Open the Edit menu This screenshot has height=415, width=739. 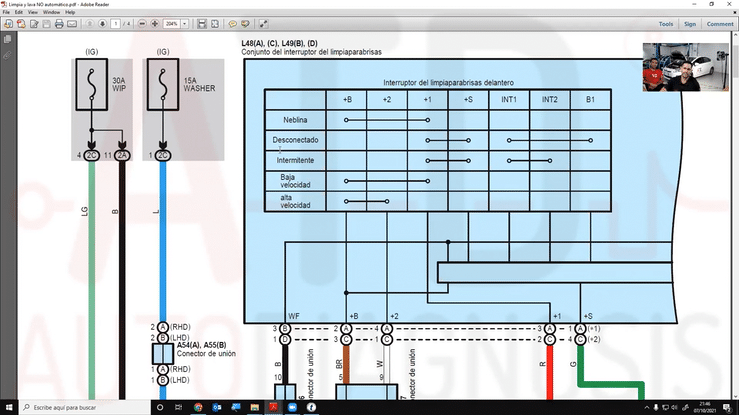(x=19, y=12)
